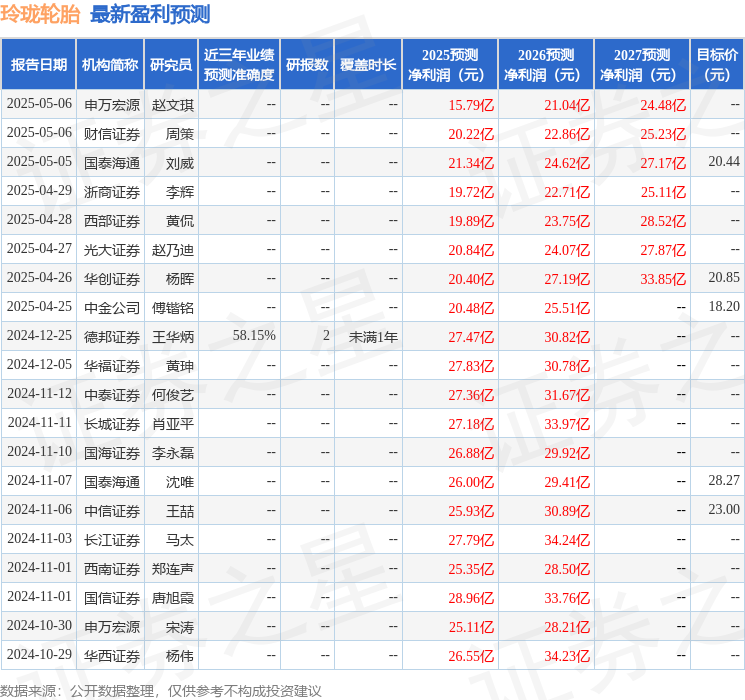
Task: Click analyst 何俊艺
Action: coord(173,395)
